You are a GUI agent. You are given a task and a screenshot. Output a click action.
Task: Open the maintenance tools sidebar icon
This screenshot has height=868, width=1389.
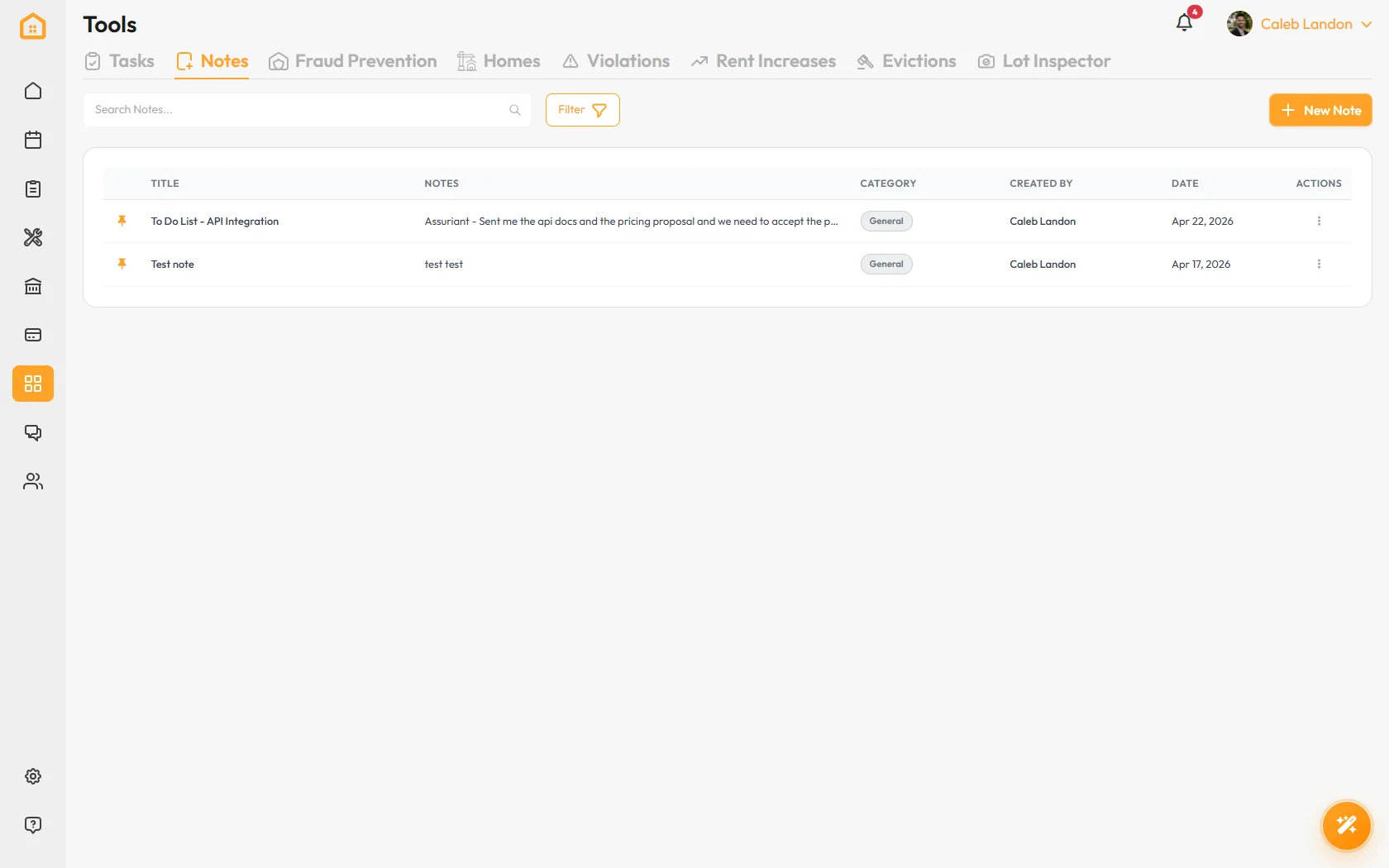[33, 237]
